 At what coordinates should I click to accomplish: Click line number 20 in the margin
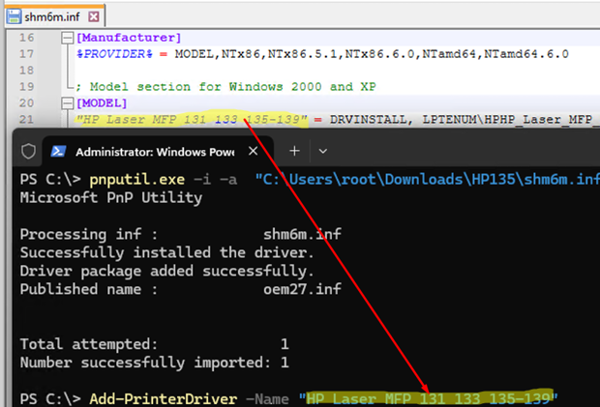[x=27, y=103]
